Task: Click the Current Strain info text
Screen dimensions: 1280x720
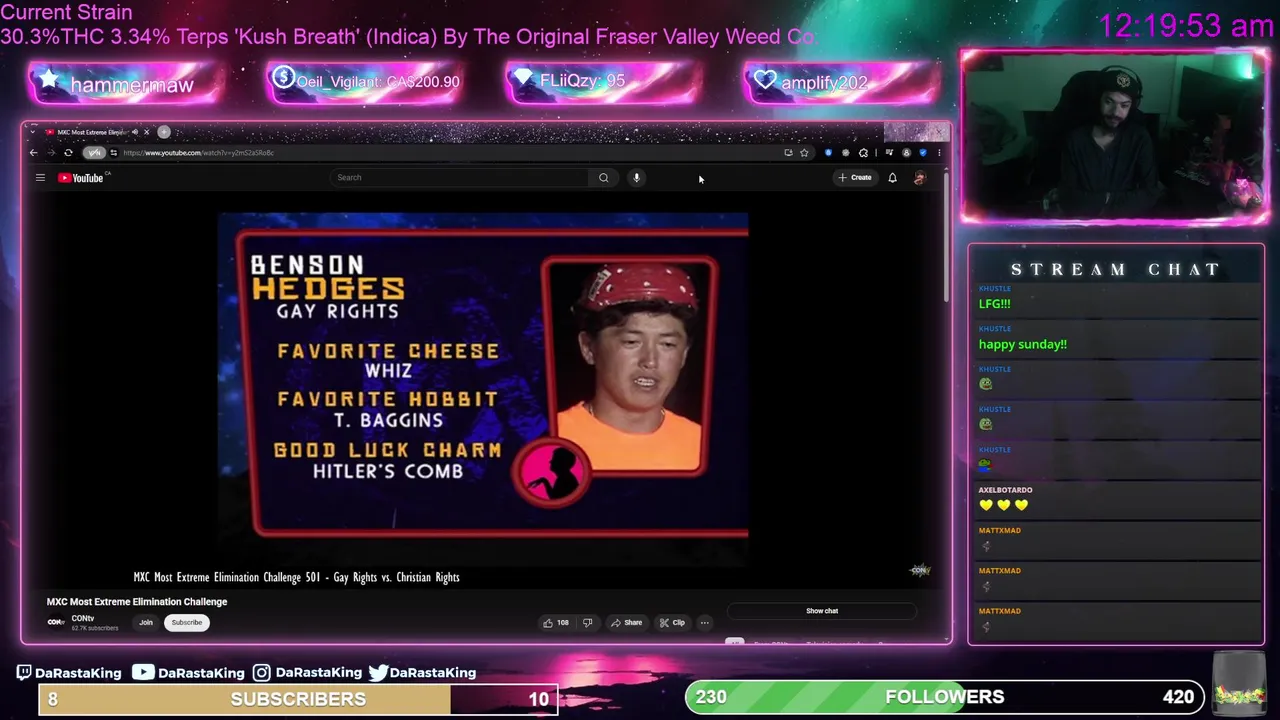Action: (407, 26)
